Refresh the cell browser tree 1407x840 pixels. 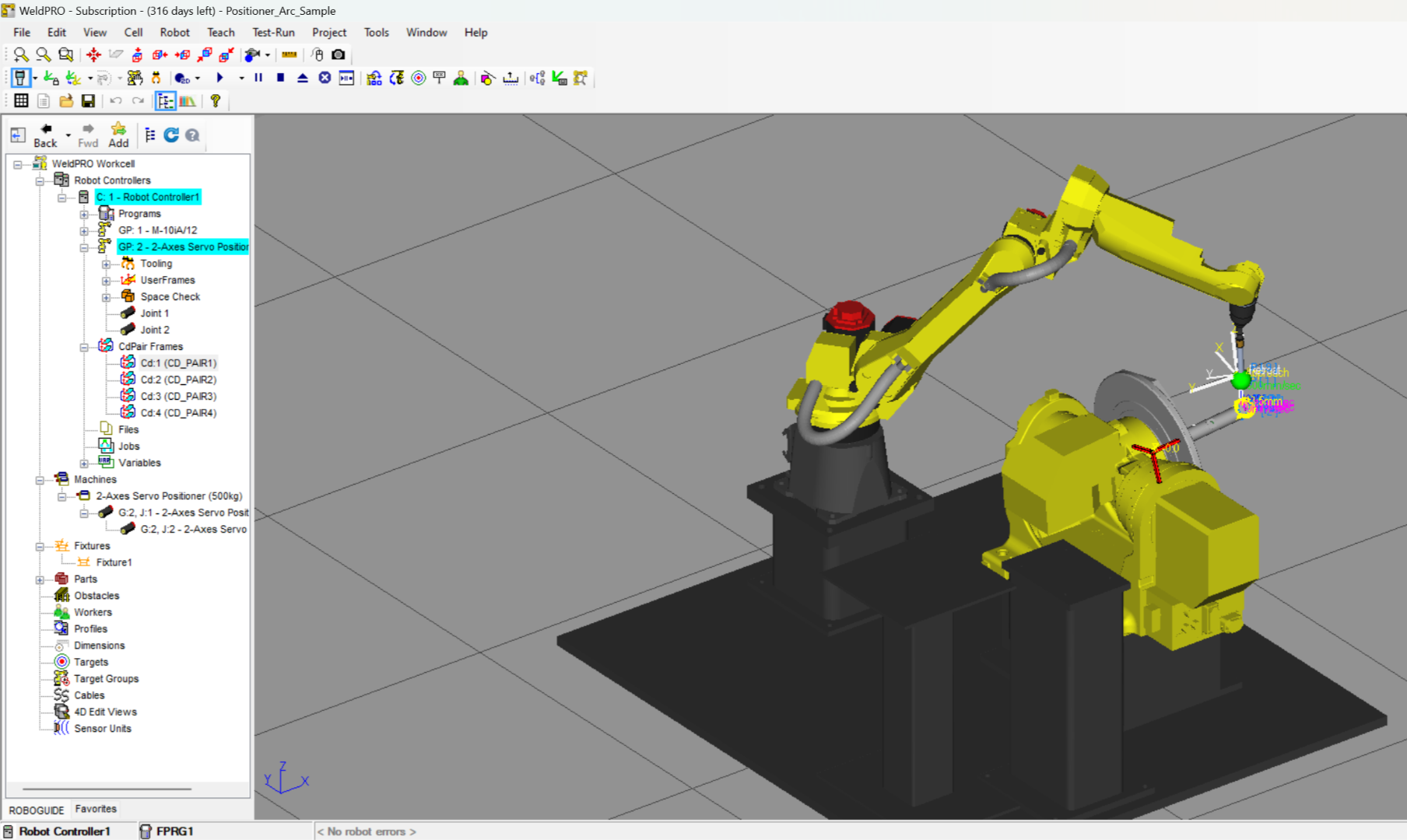click(x=171, y=135)
